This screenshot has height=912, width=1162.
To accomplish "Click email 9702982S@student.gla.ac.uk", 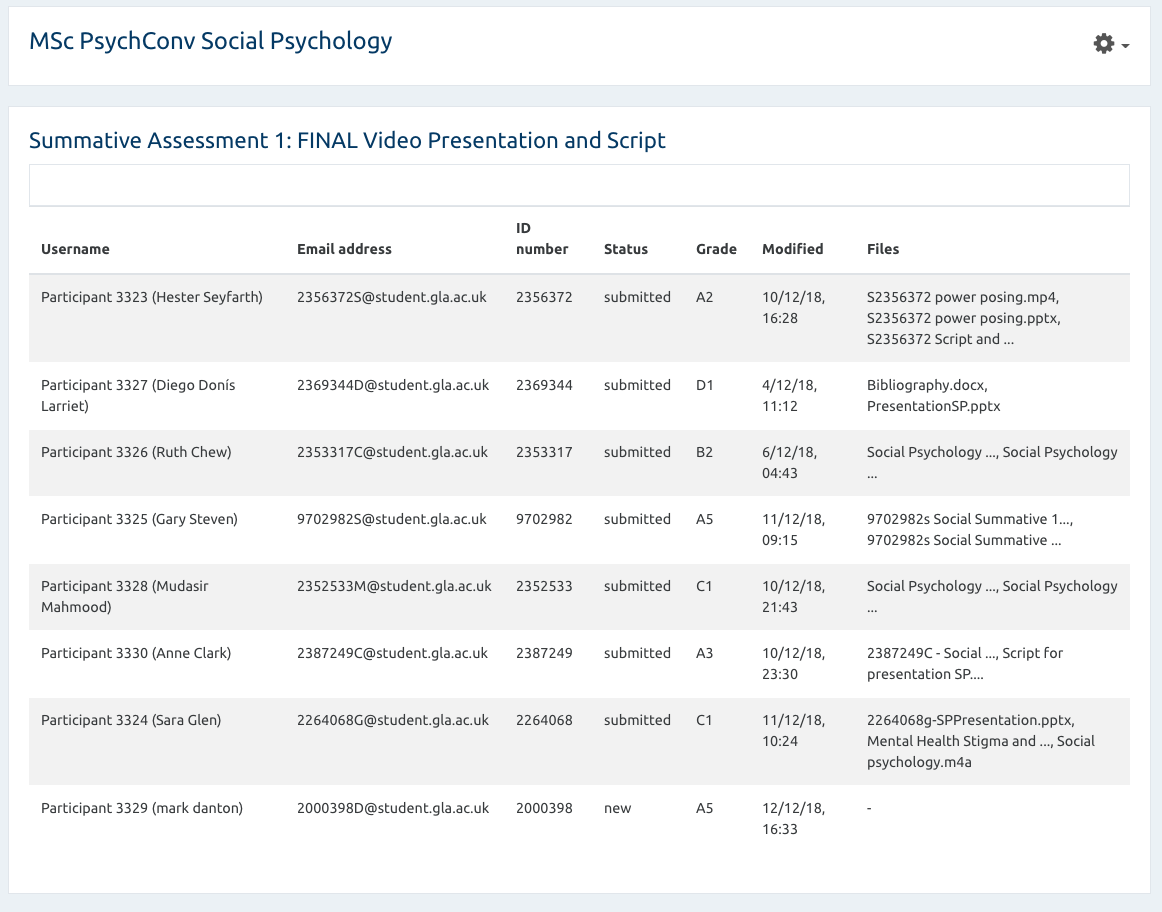I will (x=391, y=519).
